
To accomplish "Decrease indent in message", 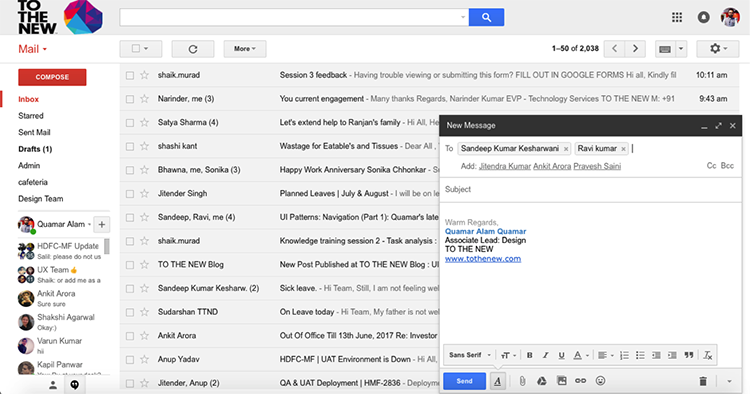I will click(656, 355).
